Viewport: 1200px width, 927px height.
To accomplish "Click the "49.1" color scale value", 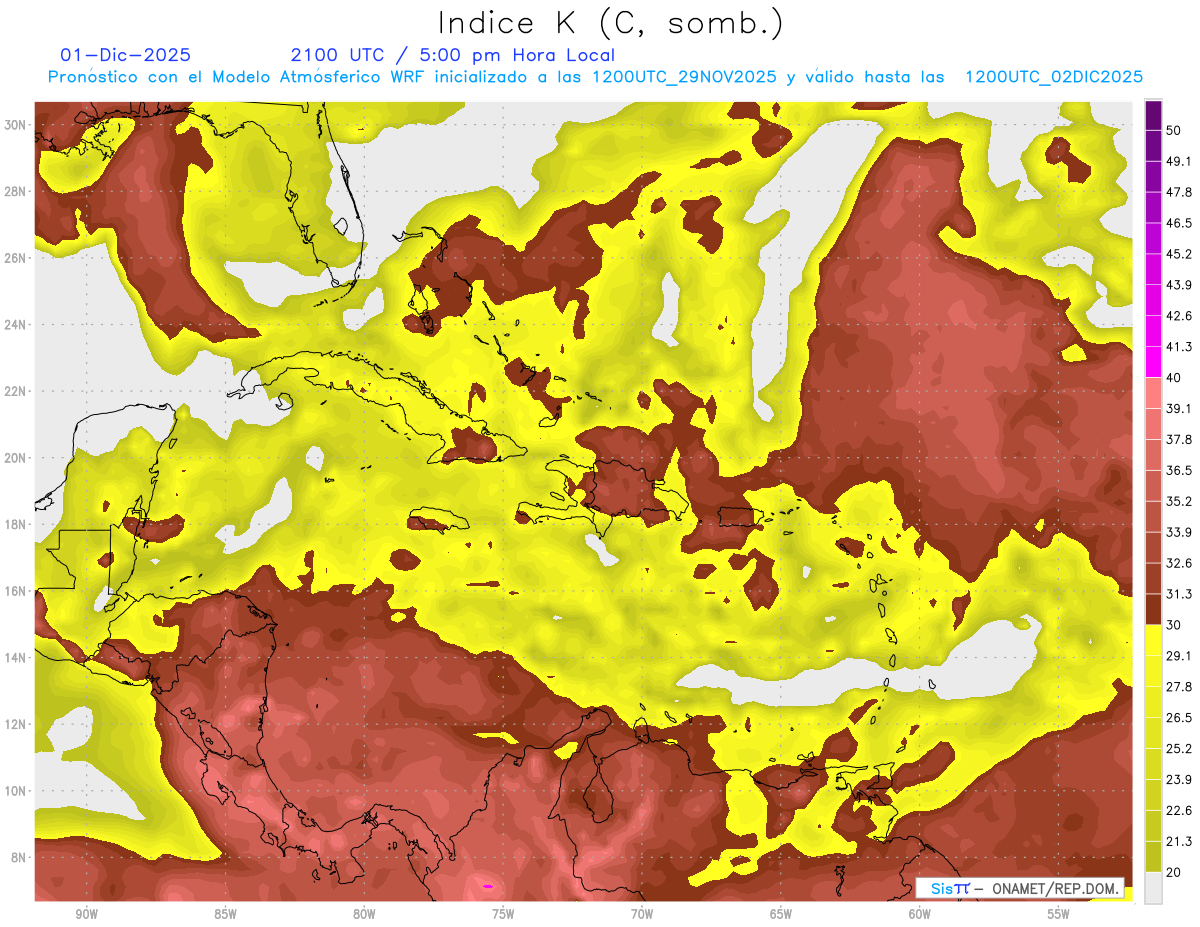I will point(1179,161).
